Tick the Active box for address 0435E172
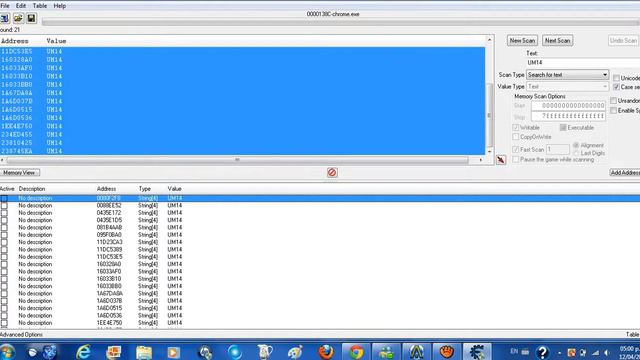This screenshot has height=360, width=640. click(x=4, y=213)
